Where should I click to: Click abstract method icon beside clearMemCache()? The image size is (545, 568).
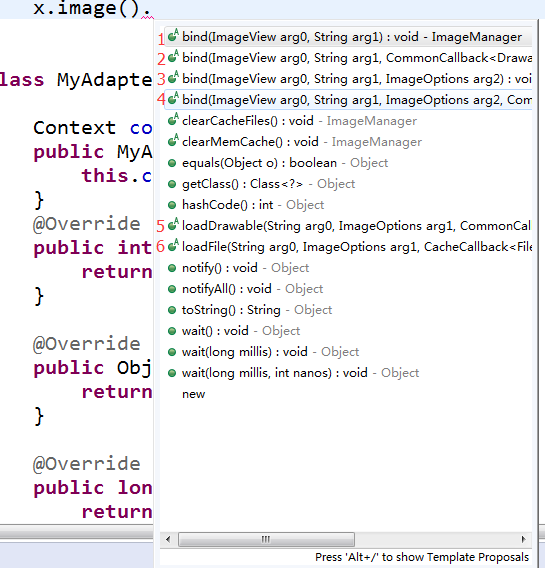(173, 141)
